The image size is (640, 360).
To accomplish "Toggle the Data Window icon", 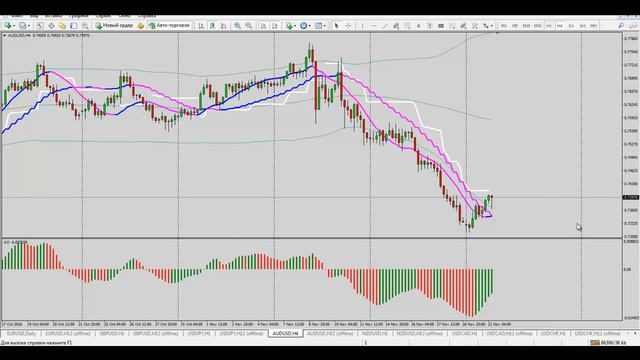I will (x=51, y=26).
